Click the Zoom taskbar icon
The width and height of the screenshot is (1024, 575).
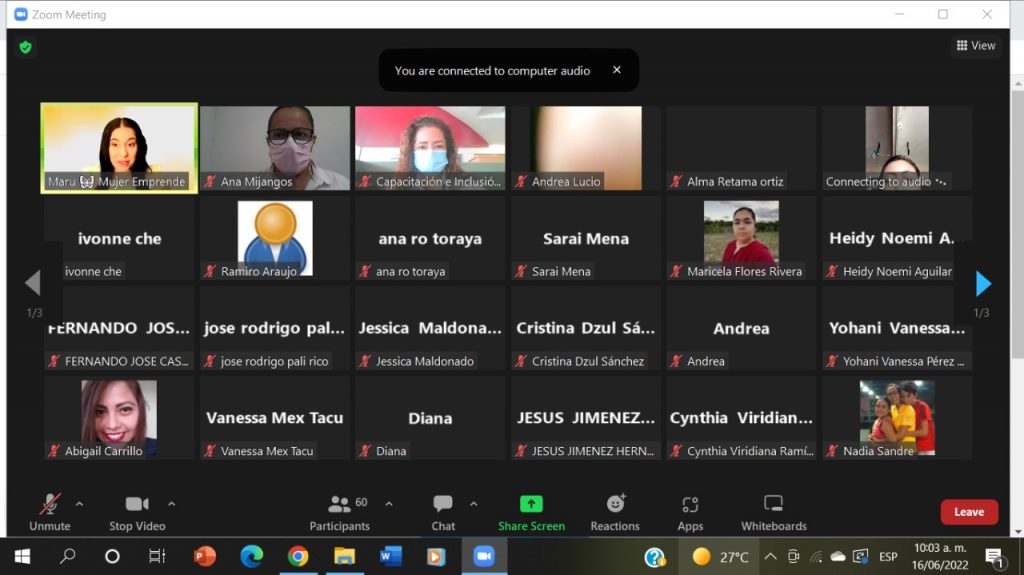pos(484,556)
